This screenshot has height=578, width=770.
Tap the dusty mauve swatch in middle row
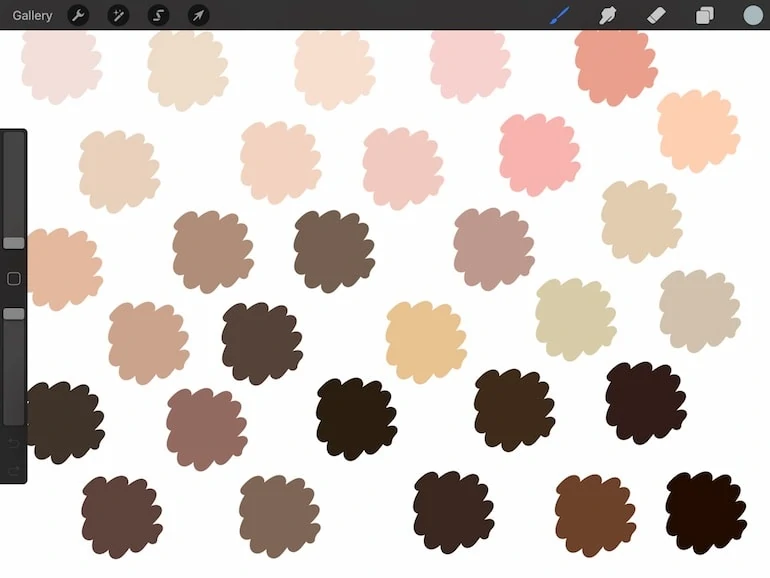[494, 249]
